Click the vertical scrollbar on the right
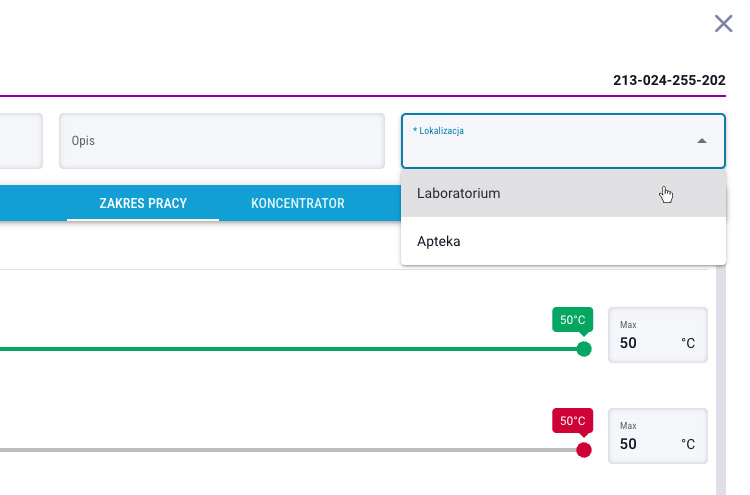The image size is (750, 495). 721,380
